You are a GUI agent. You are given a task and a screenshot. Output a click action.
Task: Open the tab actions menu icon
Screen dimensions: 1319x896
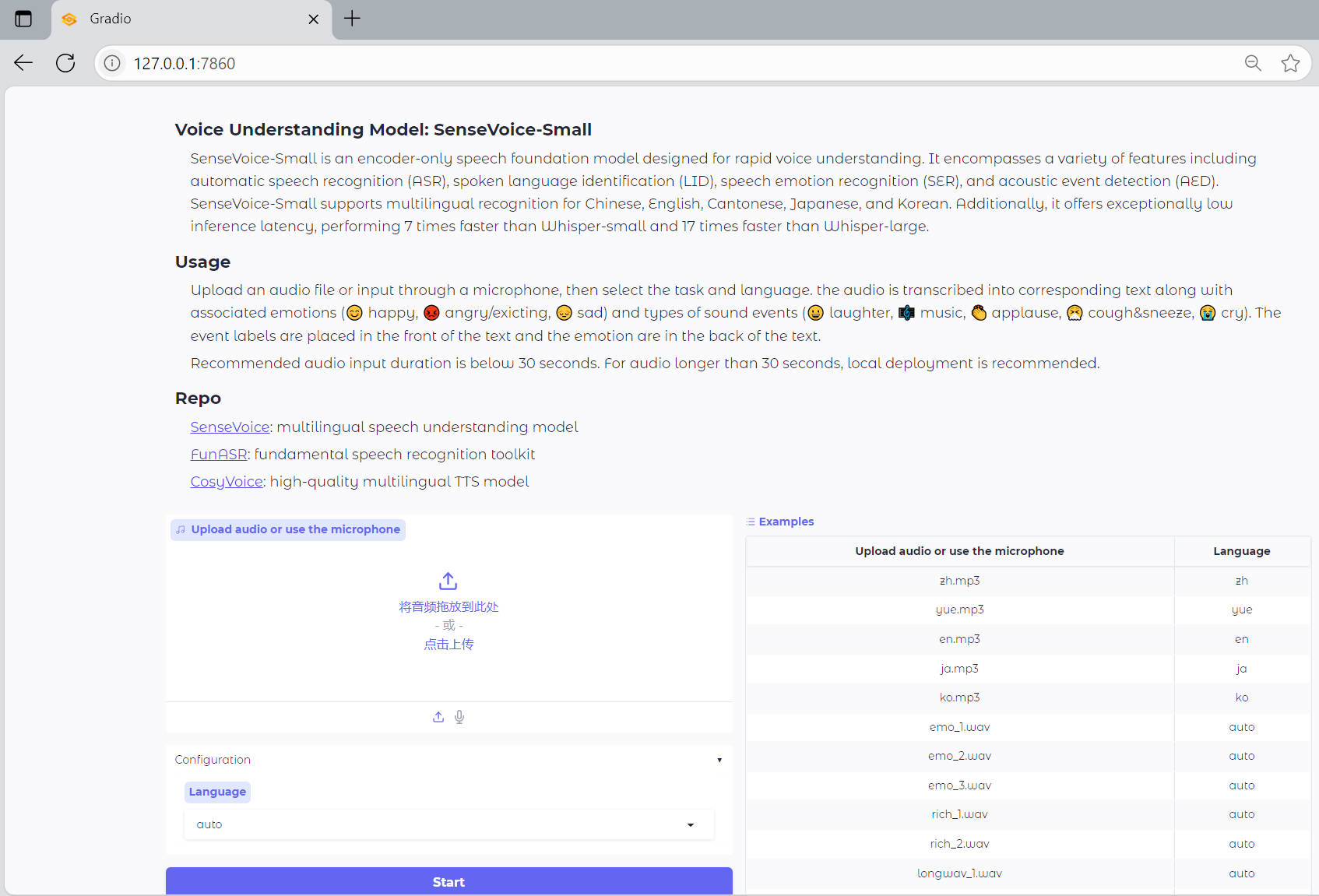click(23, 19)
